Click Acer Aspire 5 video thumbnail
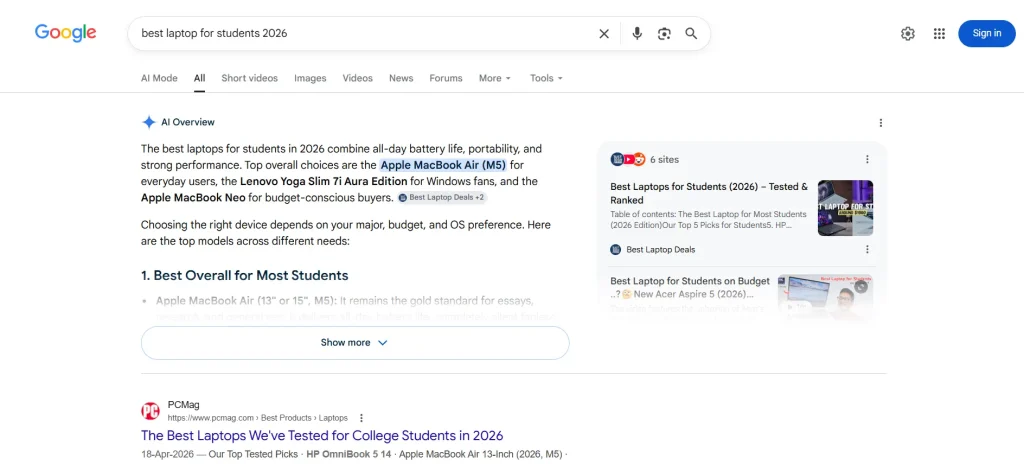The height and width of the screenshot is (464, 1024). [x=825, y=295]
